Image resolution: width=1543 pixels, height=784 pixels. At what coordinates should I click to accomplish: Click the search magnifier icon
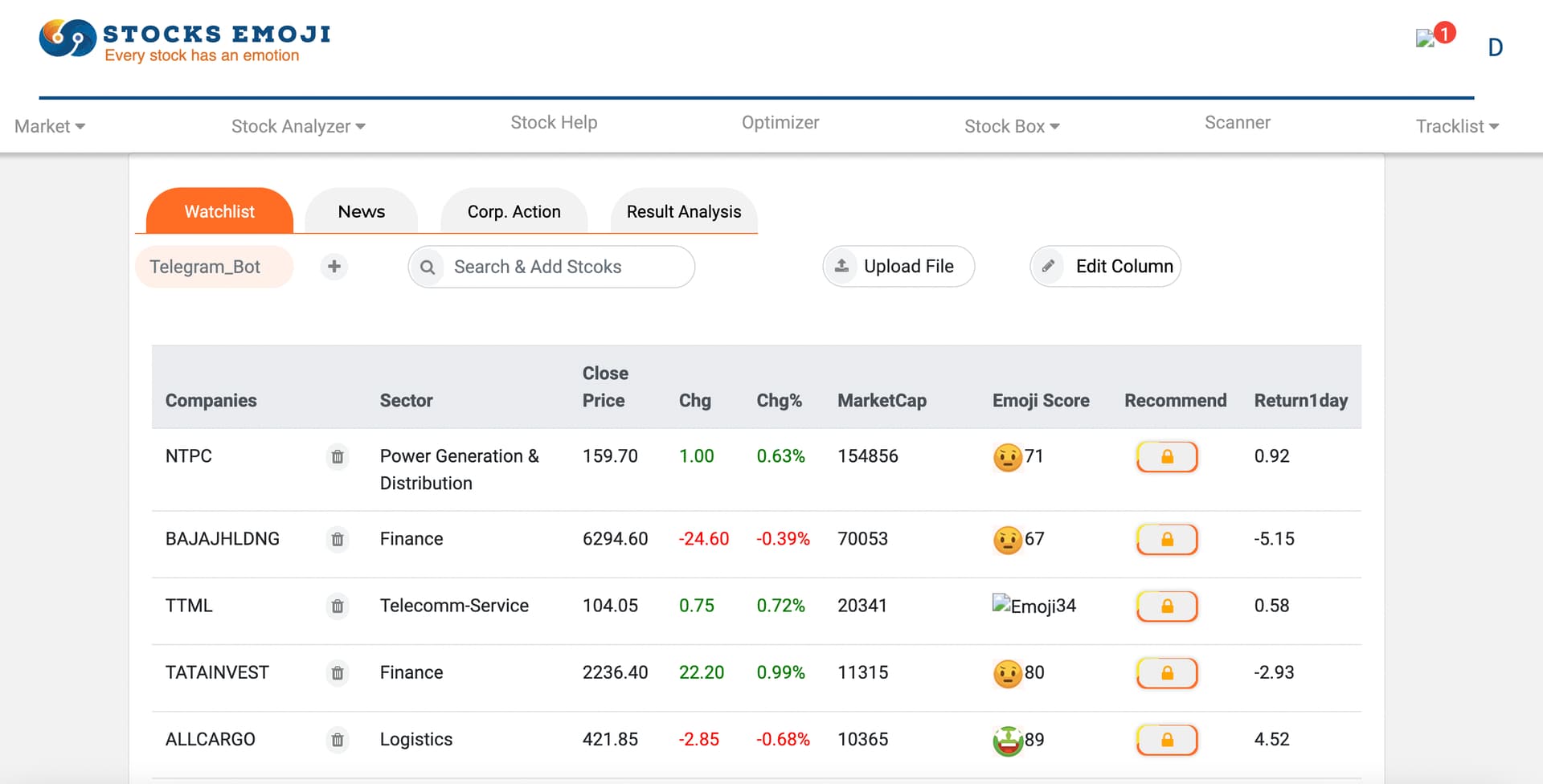coord(428,267)
